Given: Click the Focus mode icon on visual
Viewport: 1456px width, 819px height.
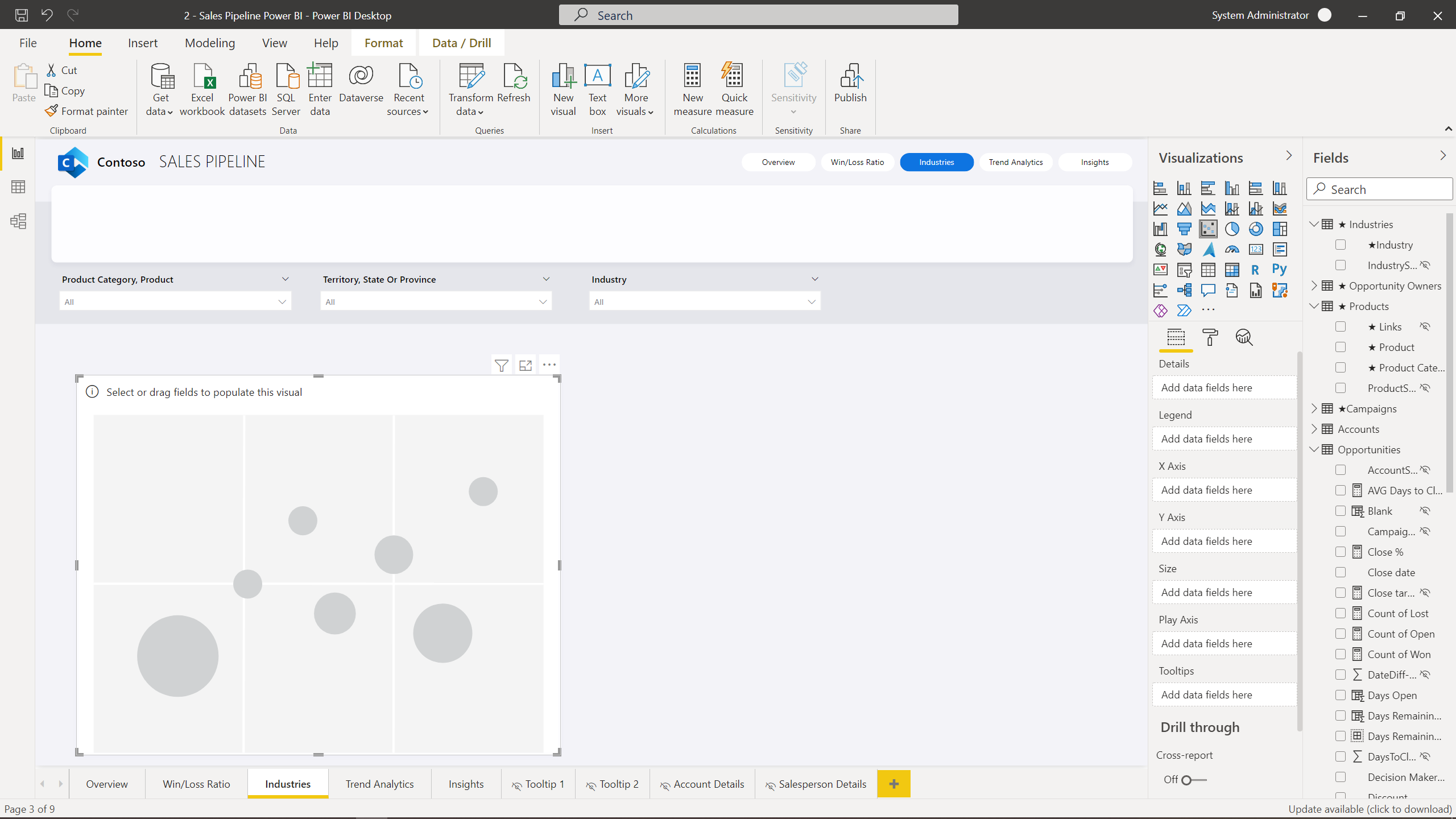Looking at the screenshot, I should (525, 365).
